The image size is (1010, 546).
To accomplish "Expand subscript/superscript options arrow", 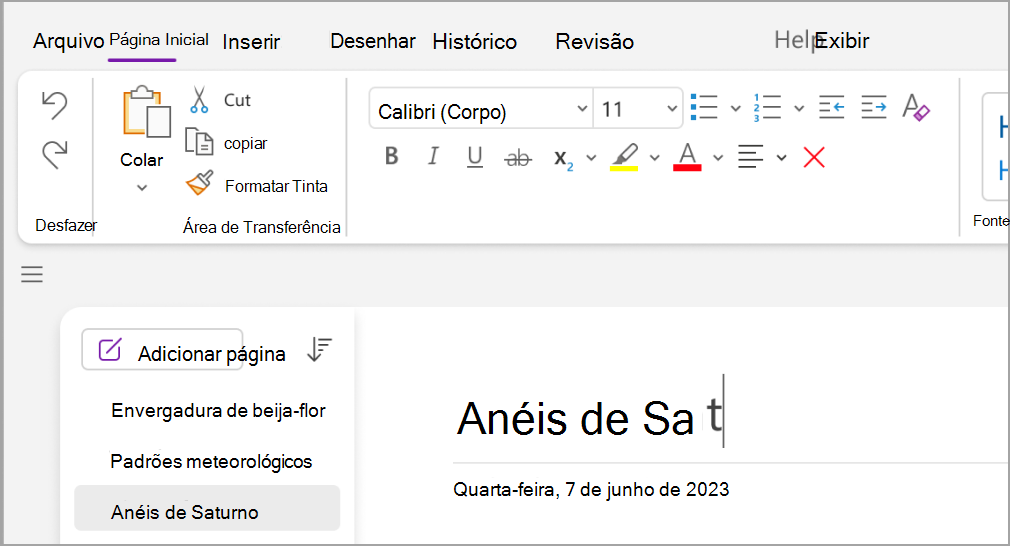I will tap(591, 158).
